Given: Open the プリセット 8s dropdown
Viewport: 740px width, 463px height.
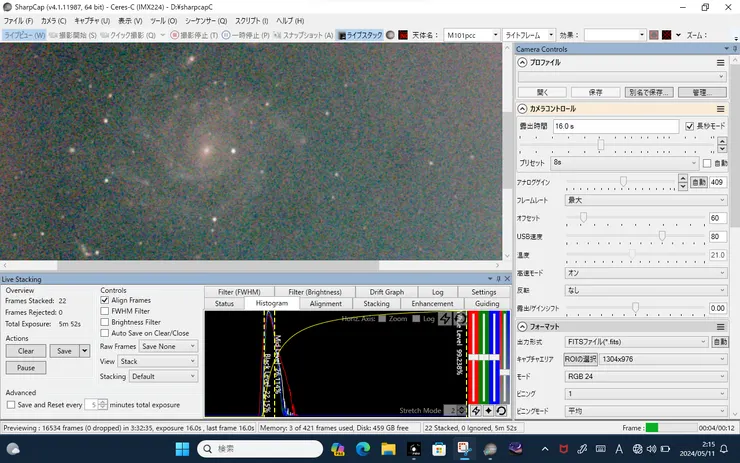Looking at the screenshot, I should (625, 163).
